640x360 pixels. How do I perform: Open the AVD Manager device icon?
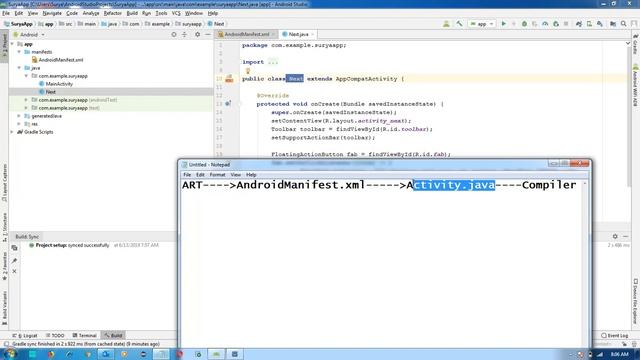click(589, 24)
